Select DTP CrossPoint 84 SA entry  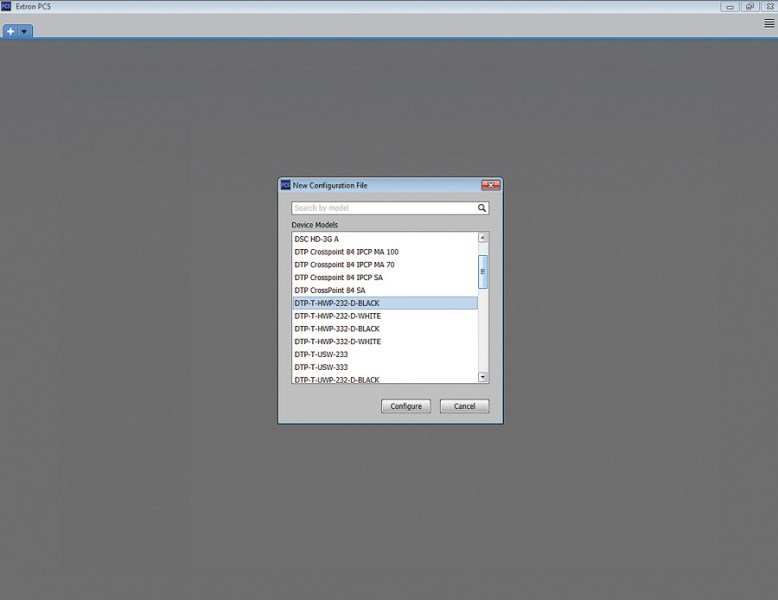click(385, 290)
